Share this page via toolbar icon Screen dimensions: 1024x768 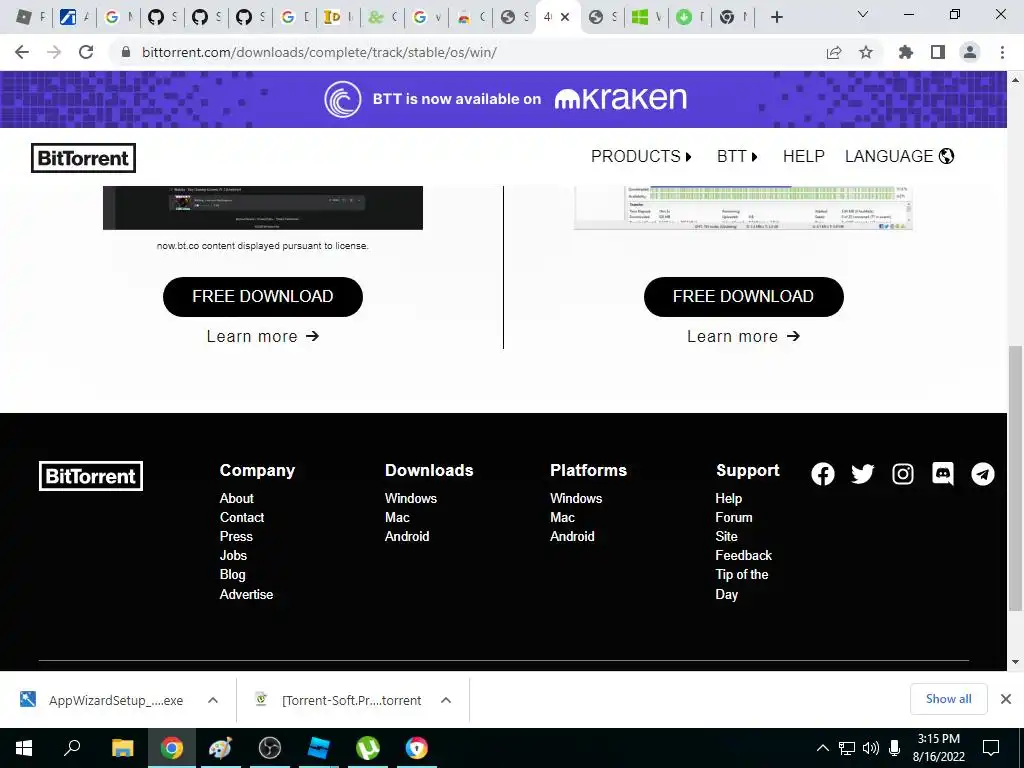tap(833, 52)
